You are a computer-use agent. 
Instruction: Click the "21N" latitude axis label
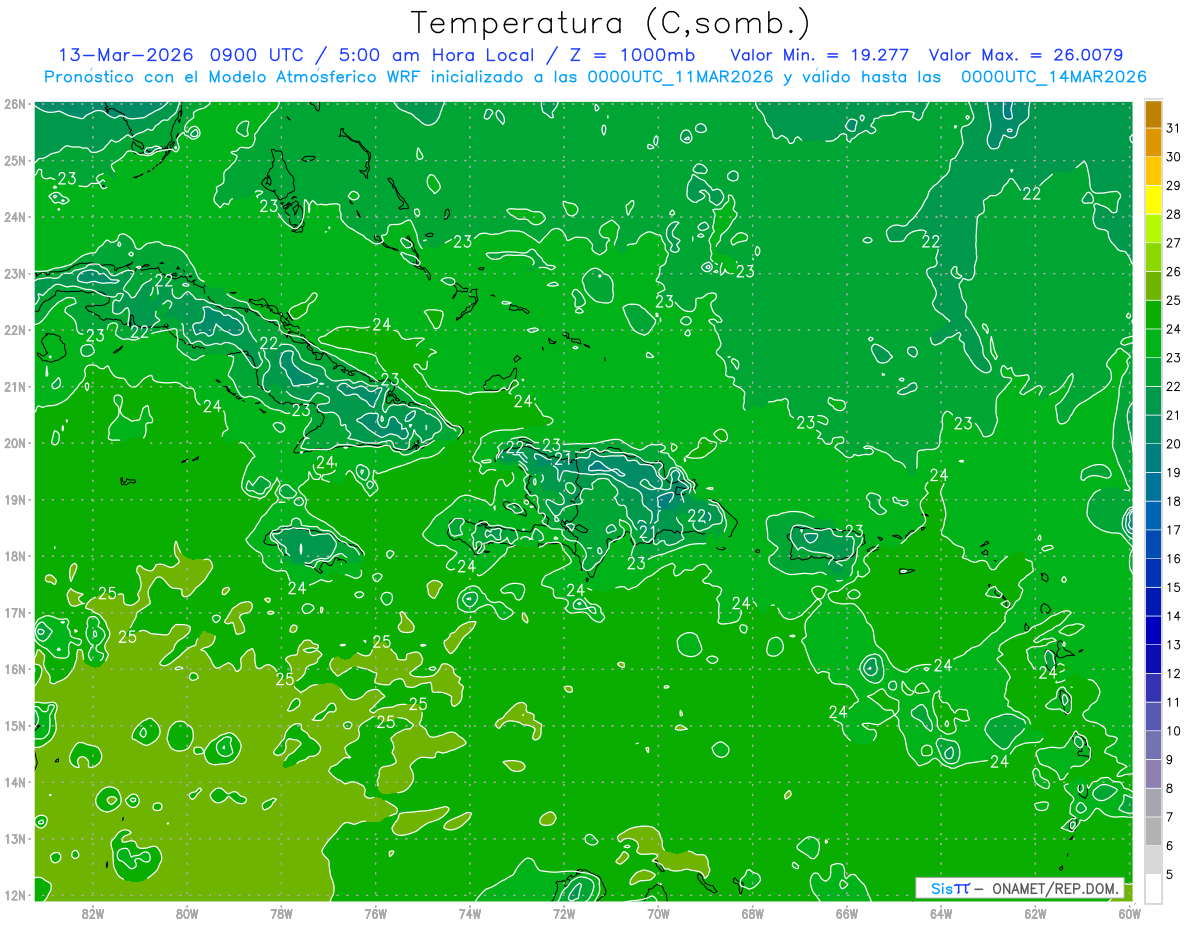pos(15,386)
